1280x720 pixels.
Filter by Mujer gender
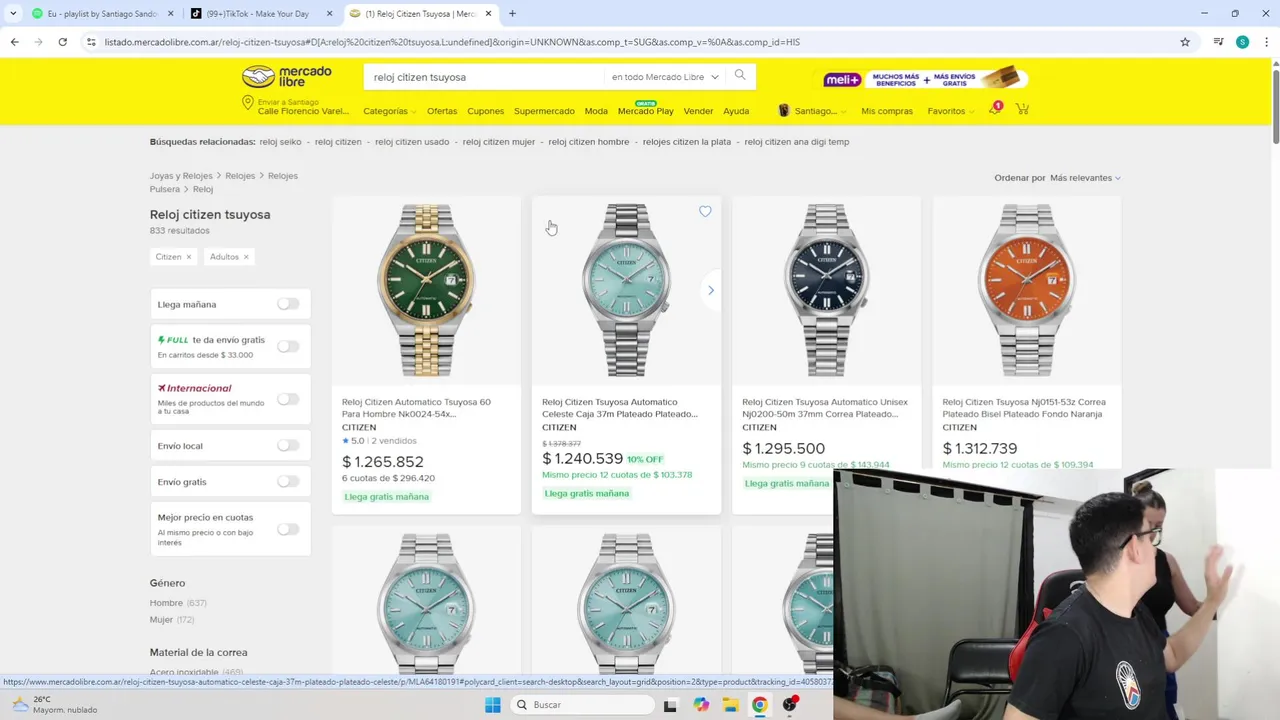point(172,620)
